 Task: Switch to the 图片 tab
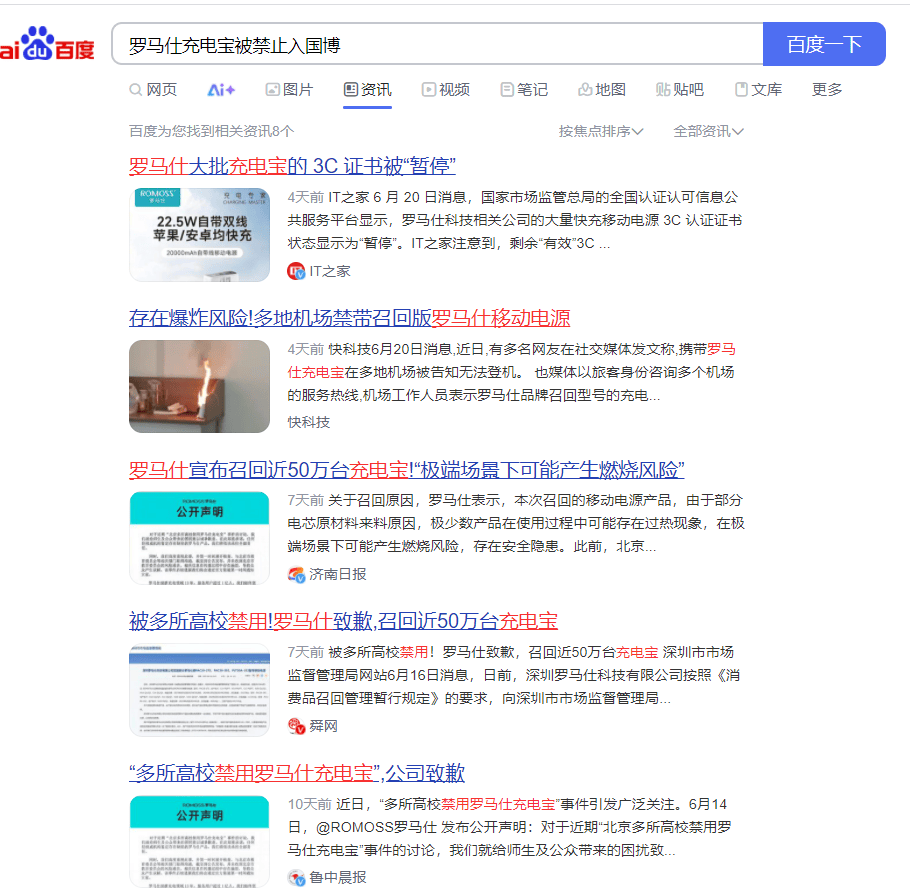tap(290, 90)
